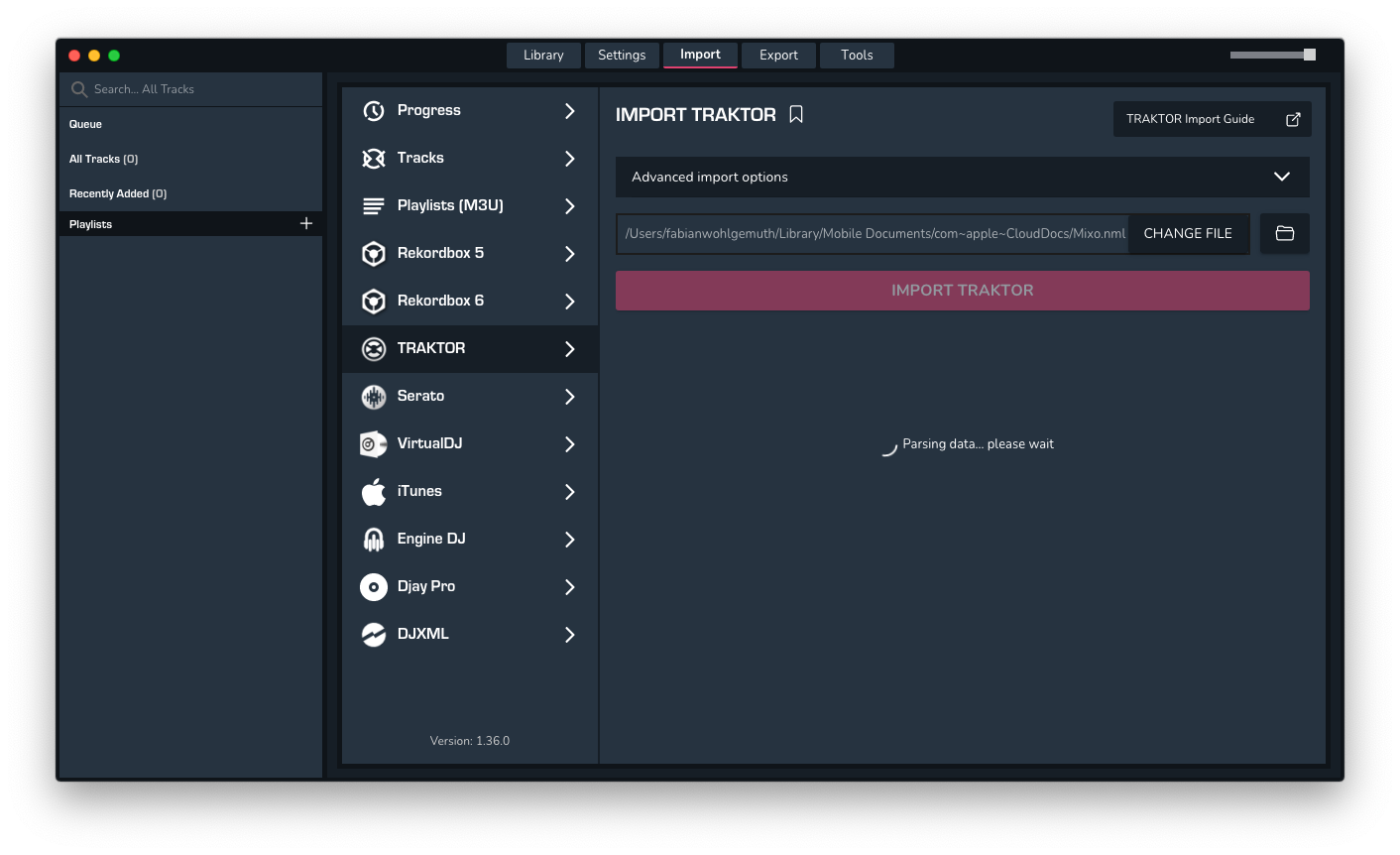This screenshot has height=855, width=1400.
Task: Open the DJXML import chevron
Action: coord(569,635)
